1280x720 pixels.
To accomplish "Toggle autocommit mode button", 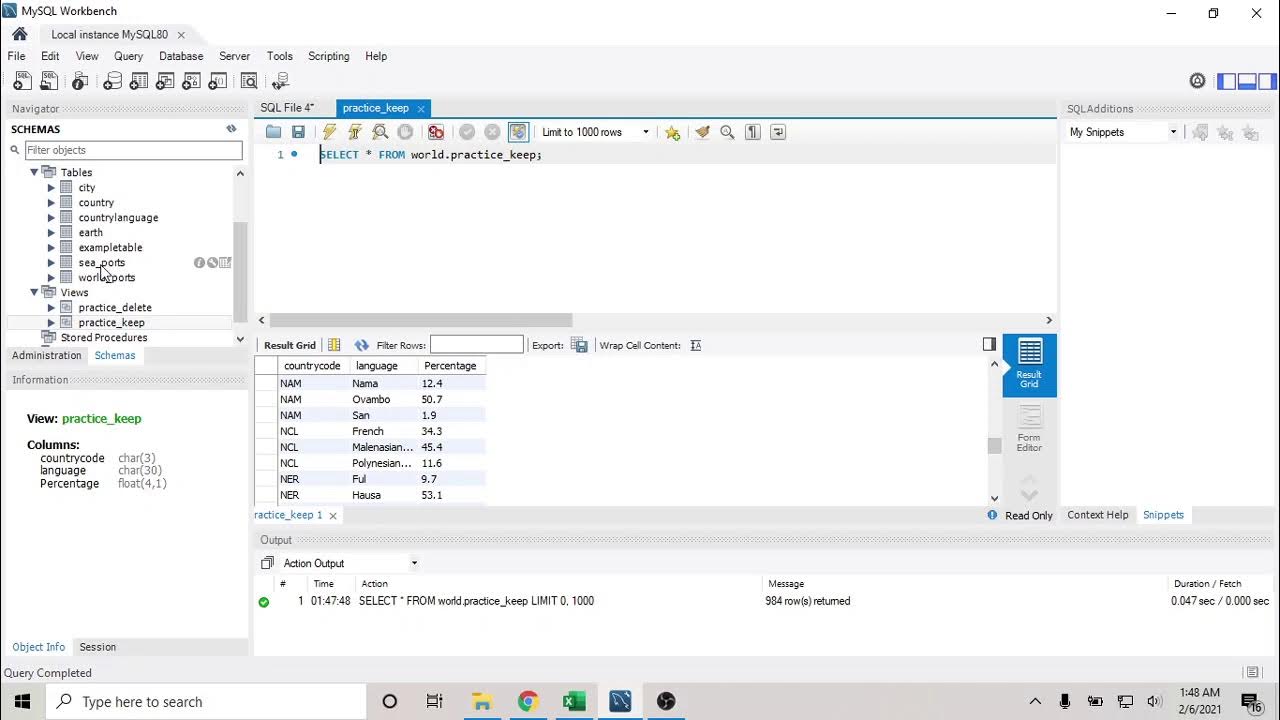I will click(x=518, y=132).
